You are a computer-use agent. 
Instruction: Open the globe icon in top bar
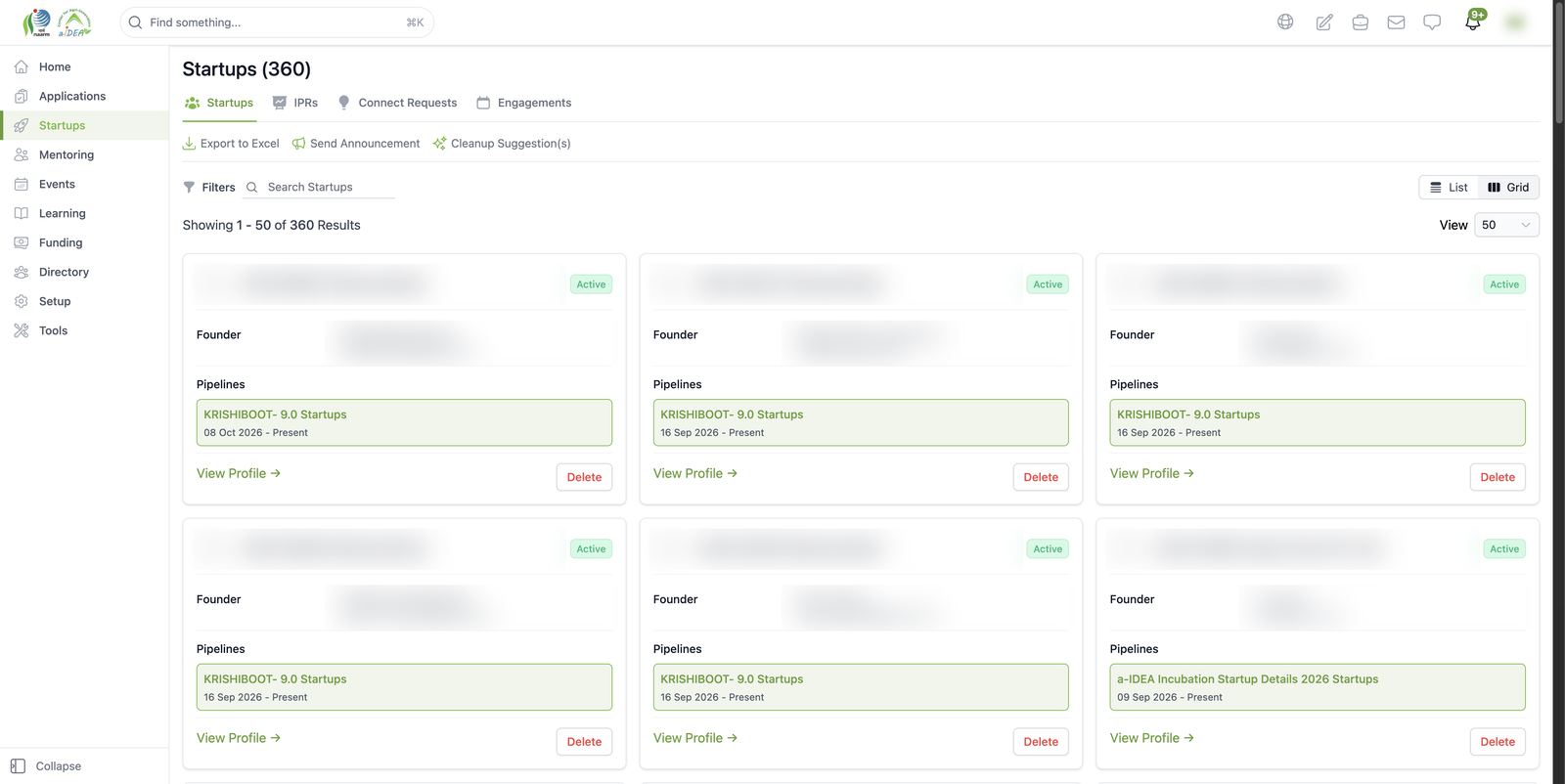(x=1285, y=22)
